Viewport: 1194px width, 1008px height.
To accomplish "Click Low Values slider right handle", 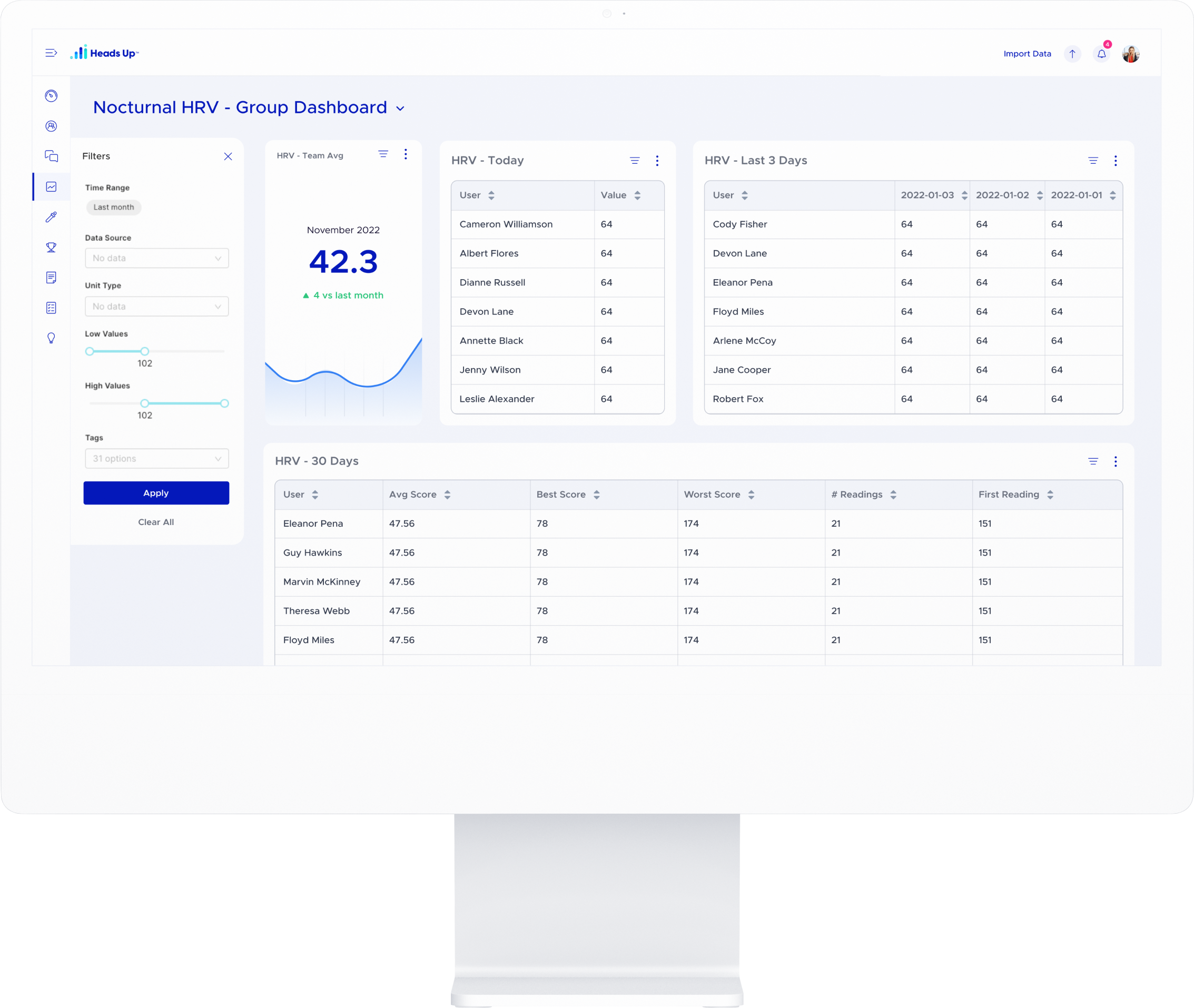I will (x=145, y=351).
